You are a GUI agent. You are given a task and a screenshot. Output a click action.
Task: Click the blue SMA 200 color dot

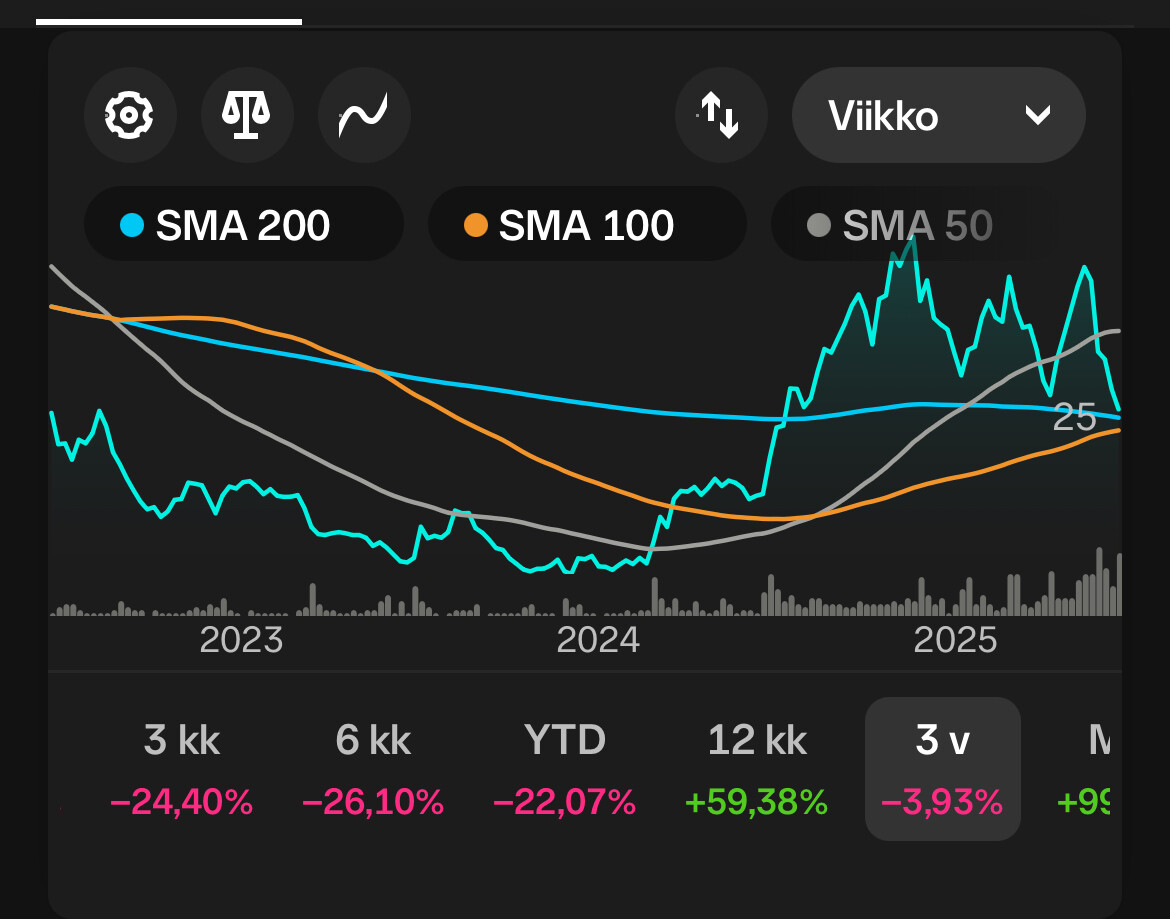click(132, 225)
